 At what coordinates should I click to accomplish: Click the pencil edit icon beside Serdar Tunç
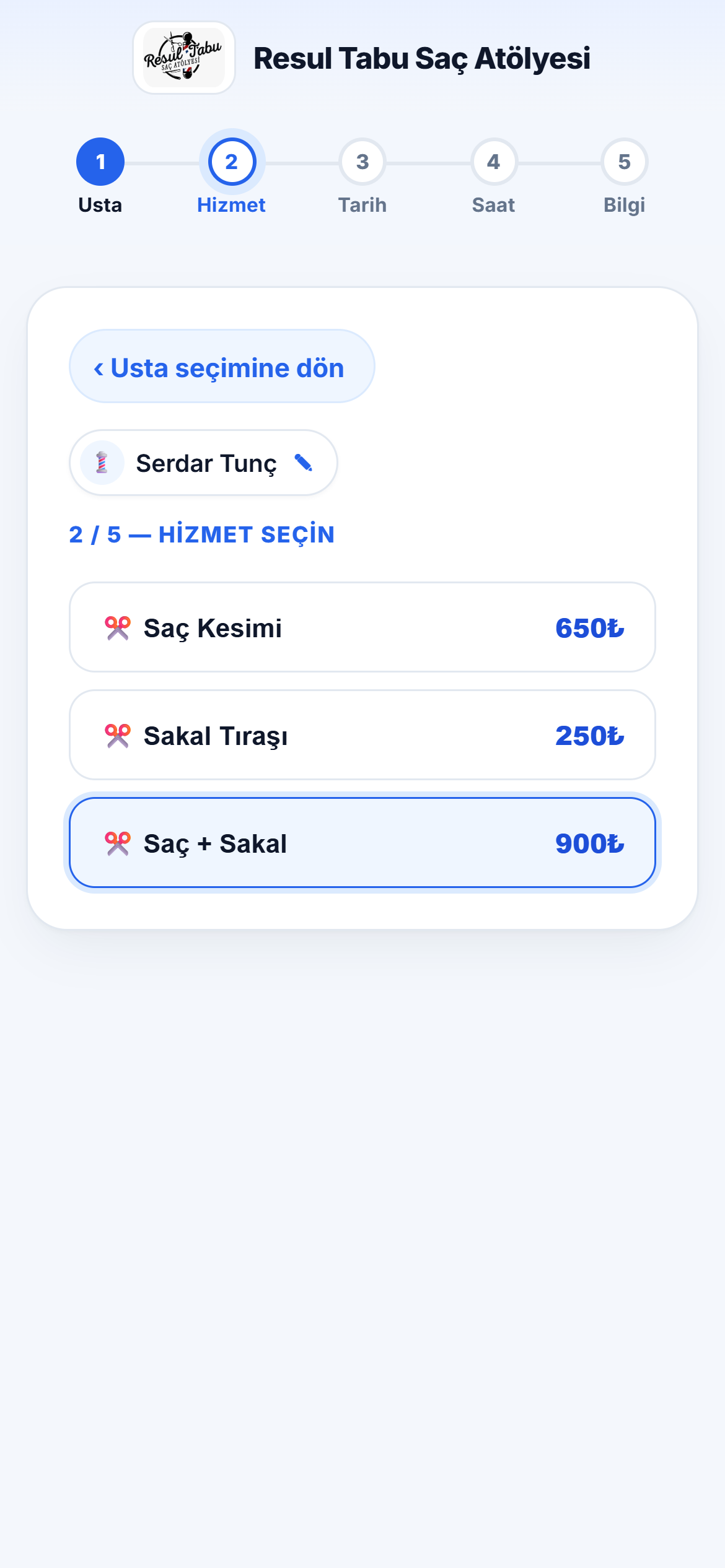coord(304,463)
